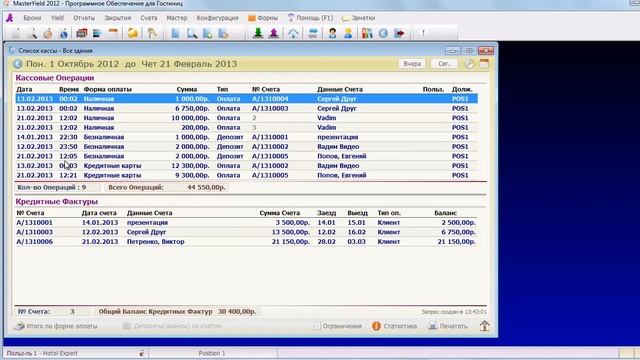Open the Заметки notes menu
The image size is (640, 360).
click(x=359, y=18)
